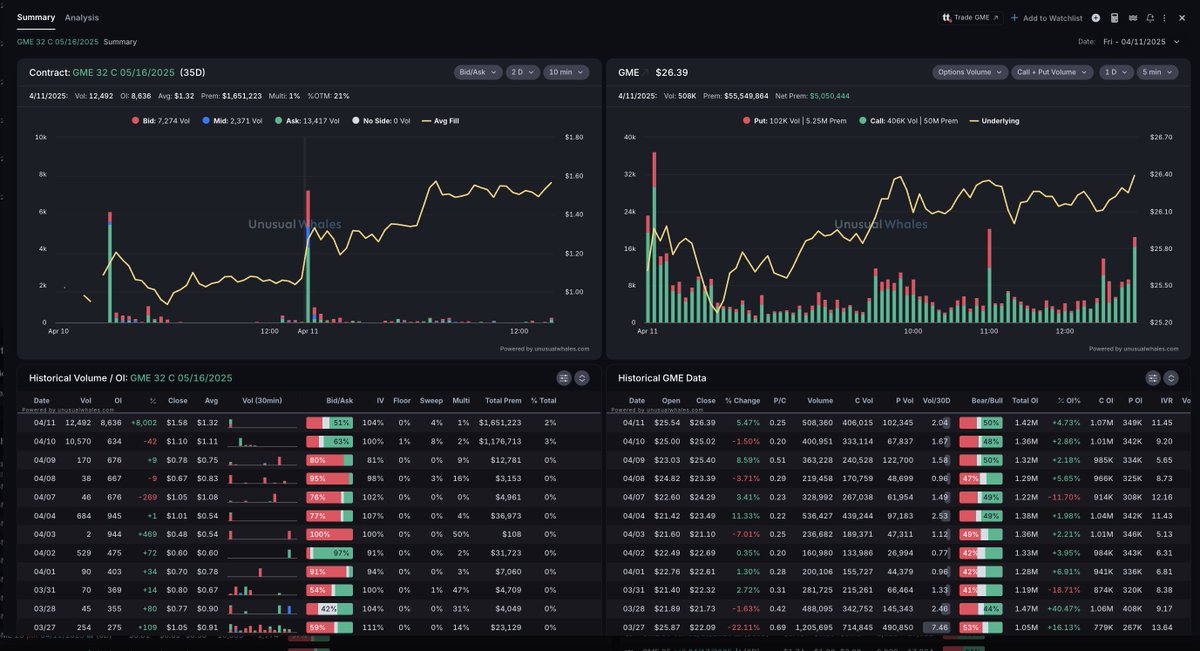Click the 97% Bid/Ask bar in 04/02 row
1200x651 pixels.
click(x=329, y=553)
